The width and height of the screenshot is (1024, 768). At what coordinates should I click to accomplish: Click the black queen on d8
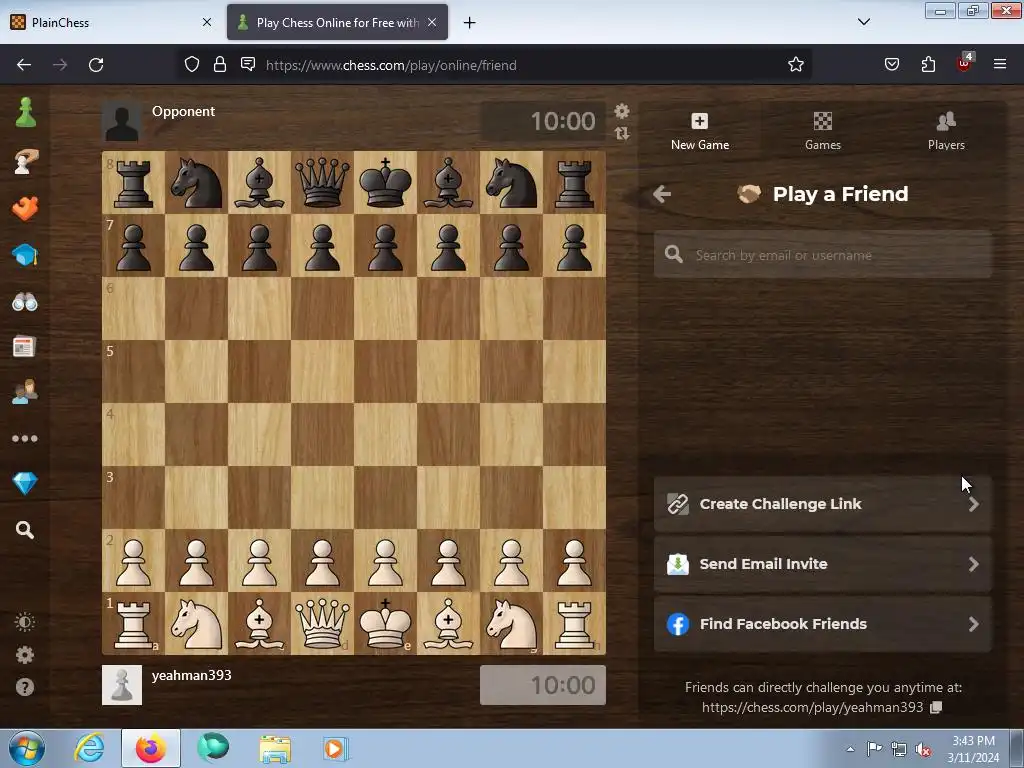(323, 182)
